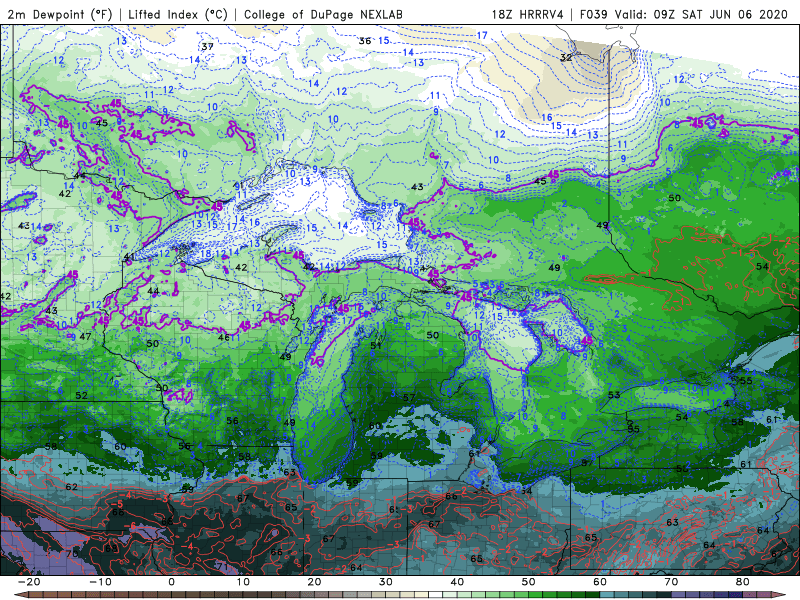Click the black '52' dewpoint value on the map
Image resolution: width=800 pixels, height=600 pixels.
point(82,395)
